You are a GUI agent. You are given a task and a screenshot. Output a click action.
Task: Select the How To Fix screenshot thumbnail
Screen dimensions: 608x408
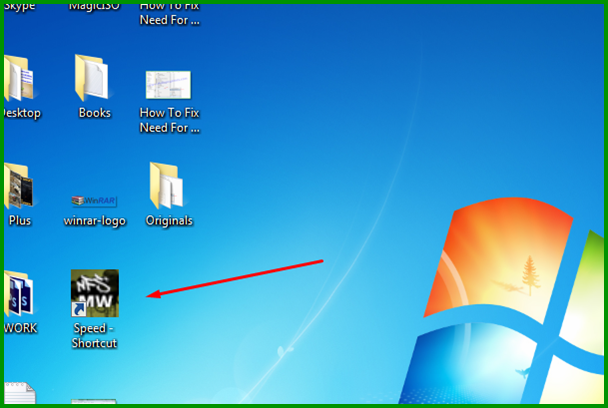[168, 84]
